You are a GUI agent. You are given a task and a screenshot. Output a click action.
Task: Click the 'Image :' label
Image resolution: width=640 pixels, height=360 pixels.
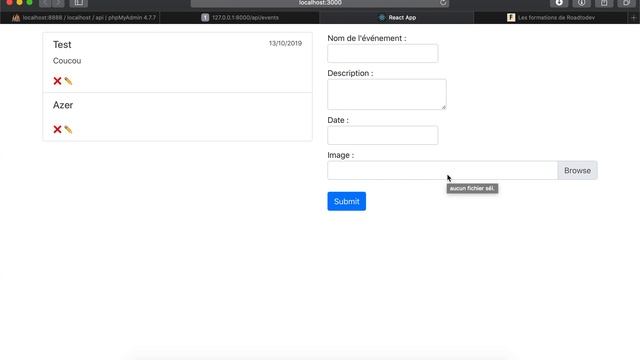pos(340,155)
